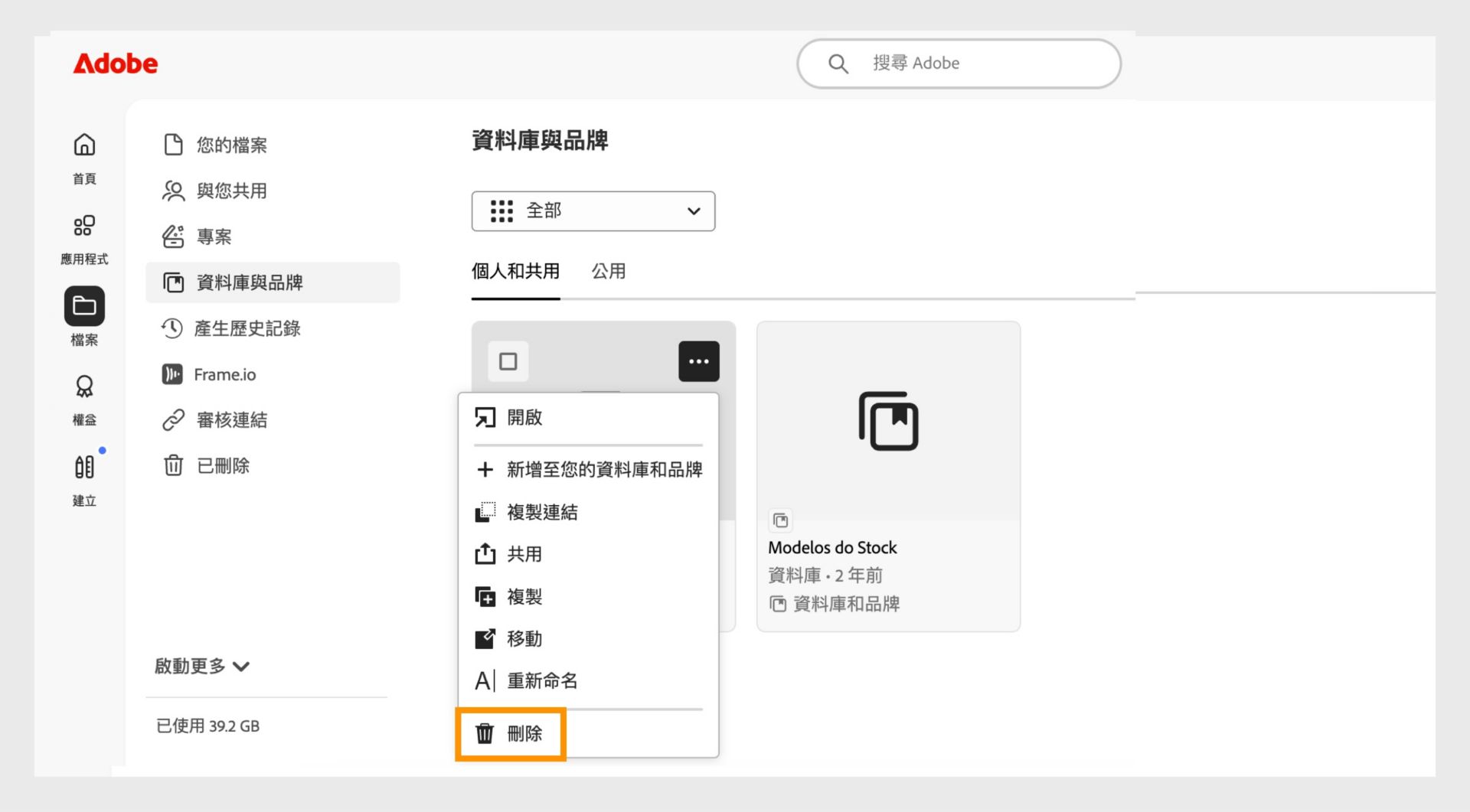Image resolution: width=1470 pixels, height=812 pixels.
Task: Open 應用程式 apps icon in sidebar
Action: point(84,225)
